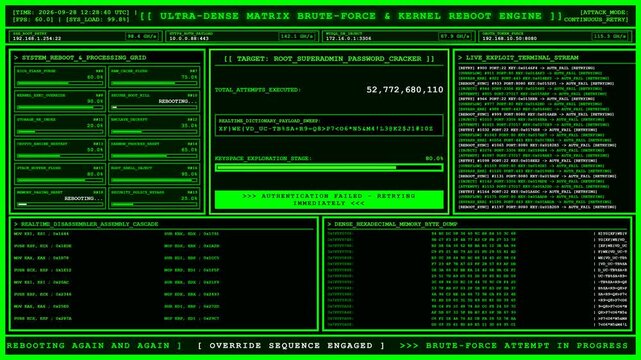Screen dimensions: 641x360
Task: Select the grid cell showing 65.0%
Action: click(x=154, y=150)
